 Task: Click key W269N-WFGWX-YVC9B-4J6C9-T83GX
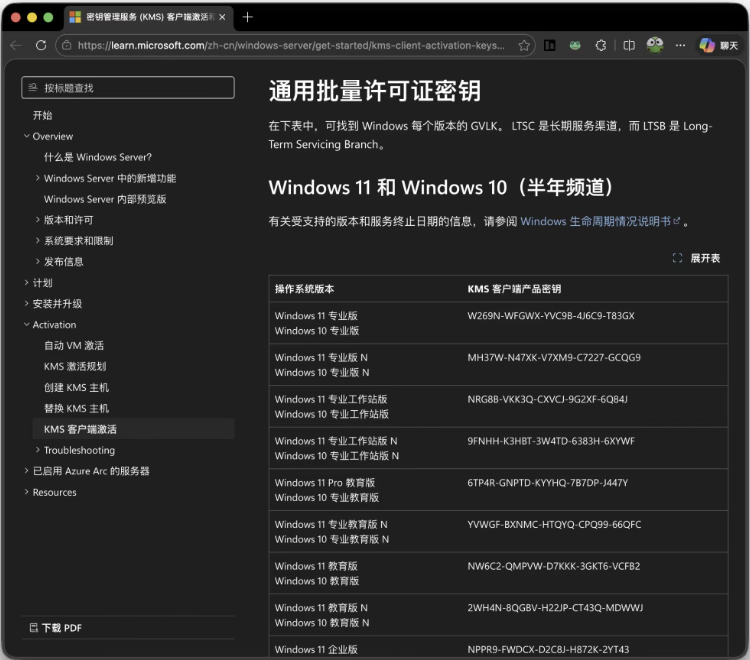tap(551, 316)
